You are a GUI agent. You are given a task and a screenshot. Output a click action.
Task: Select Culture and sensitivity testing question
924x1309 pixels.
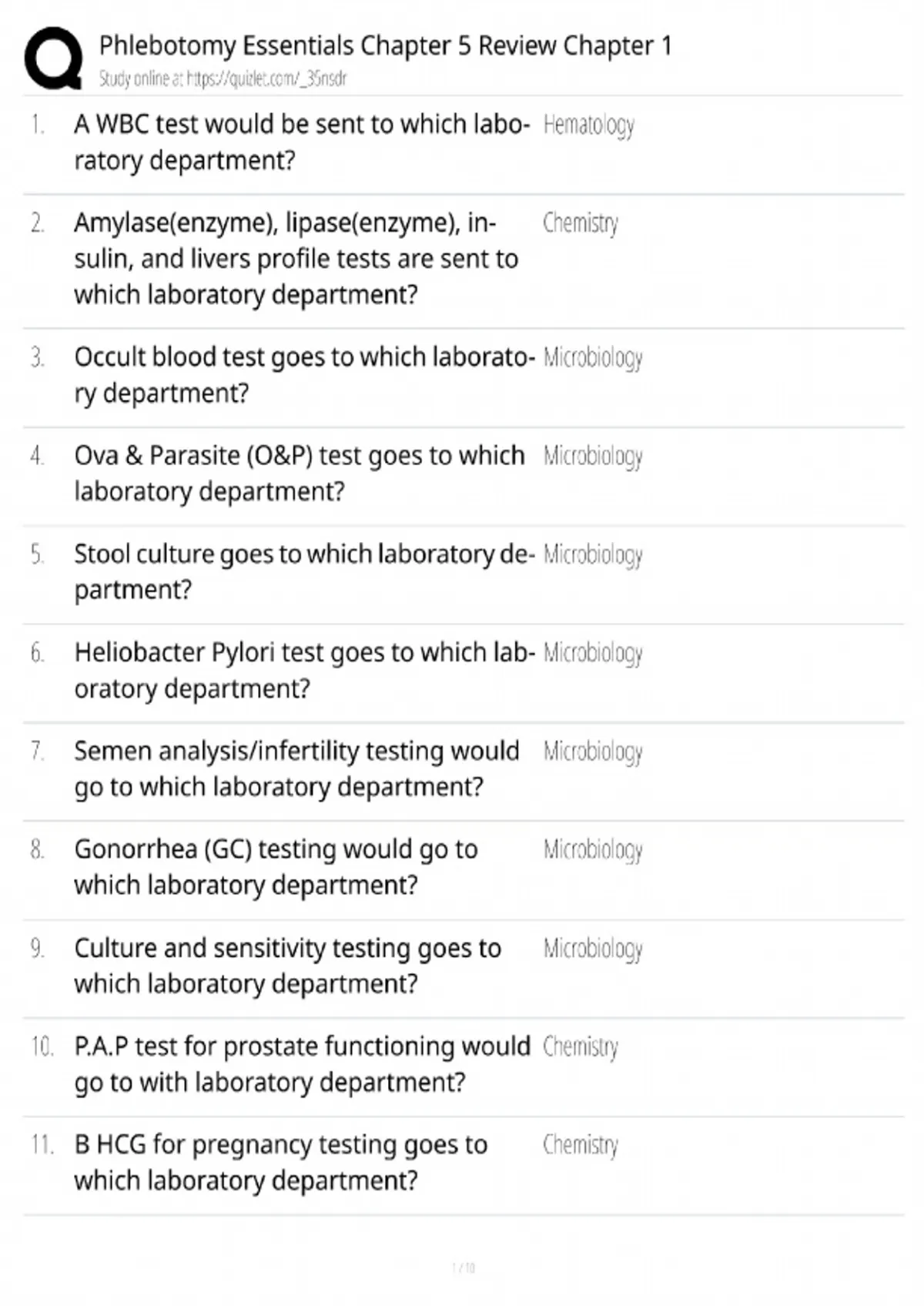click(287, 966)
